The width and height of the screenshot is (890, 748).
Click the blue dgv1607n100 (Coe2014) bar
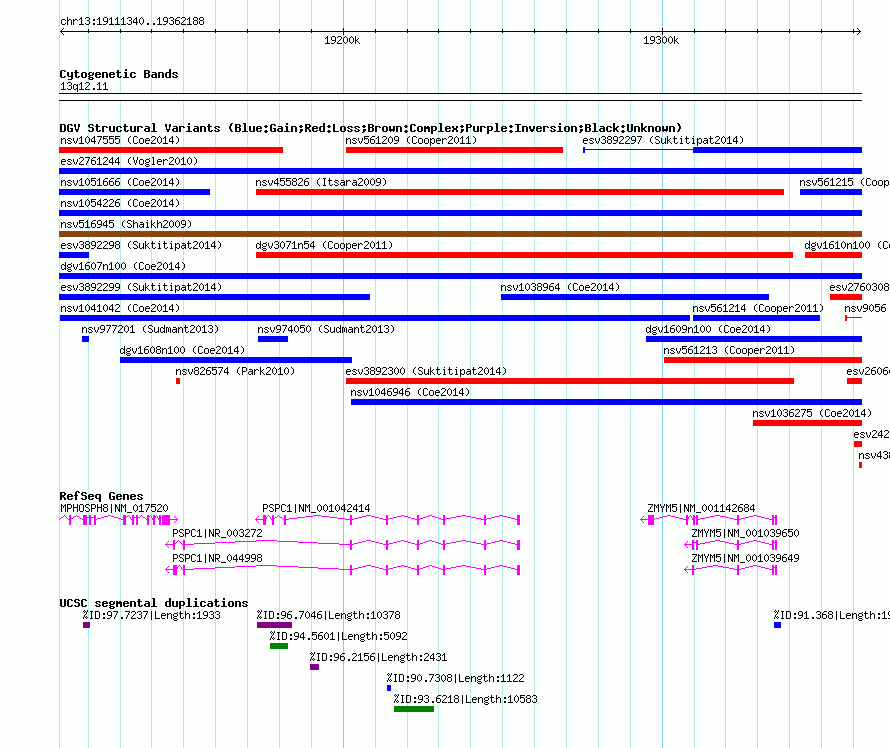[460, 276]
